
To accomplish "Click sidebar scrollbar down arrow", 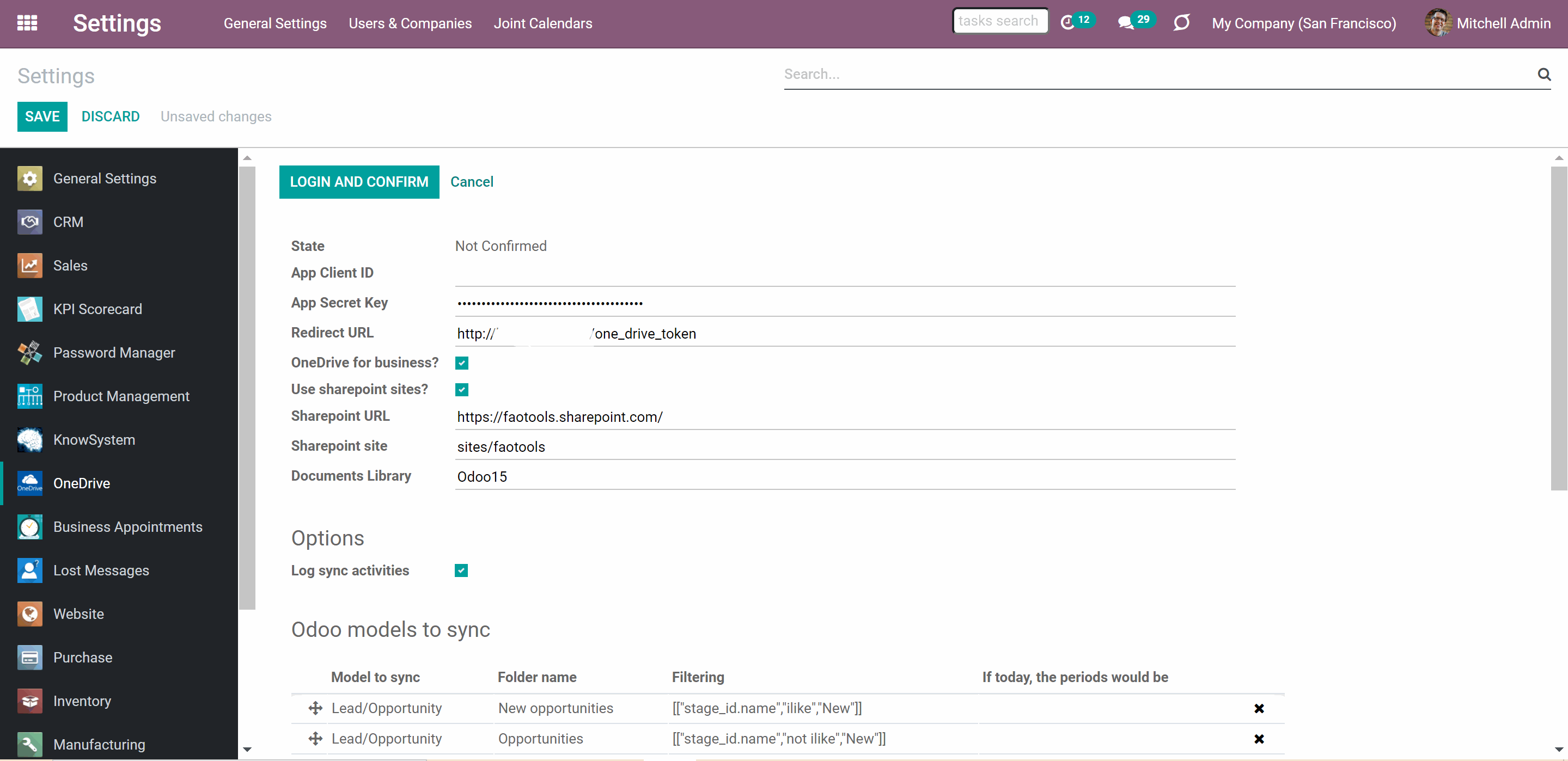I will click(x=247, y=750).
